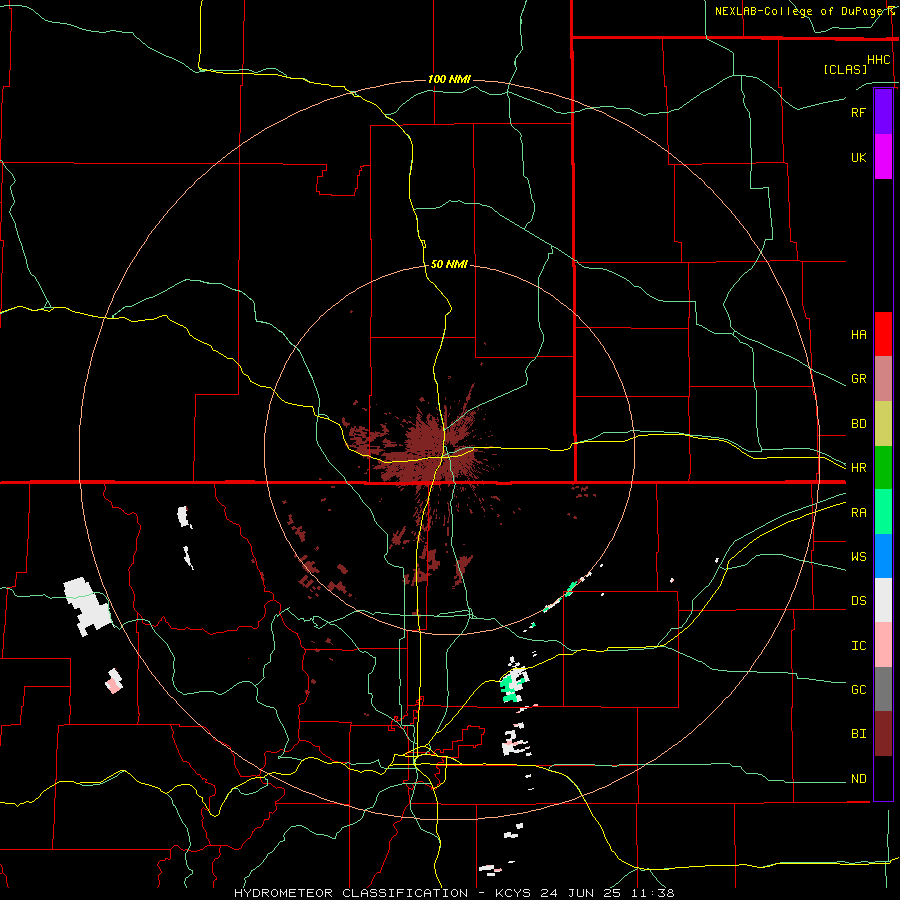Click the WS legend label

coord(858,557)
